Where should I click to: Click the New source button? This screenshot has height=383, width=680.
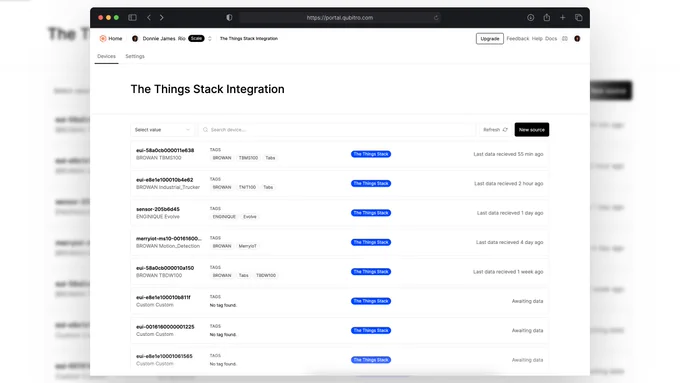532,130
